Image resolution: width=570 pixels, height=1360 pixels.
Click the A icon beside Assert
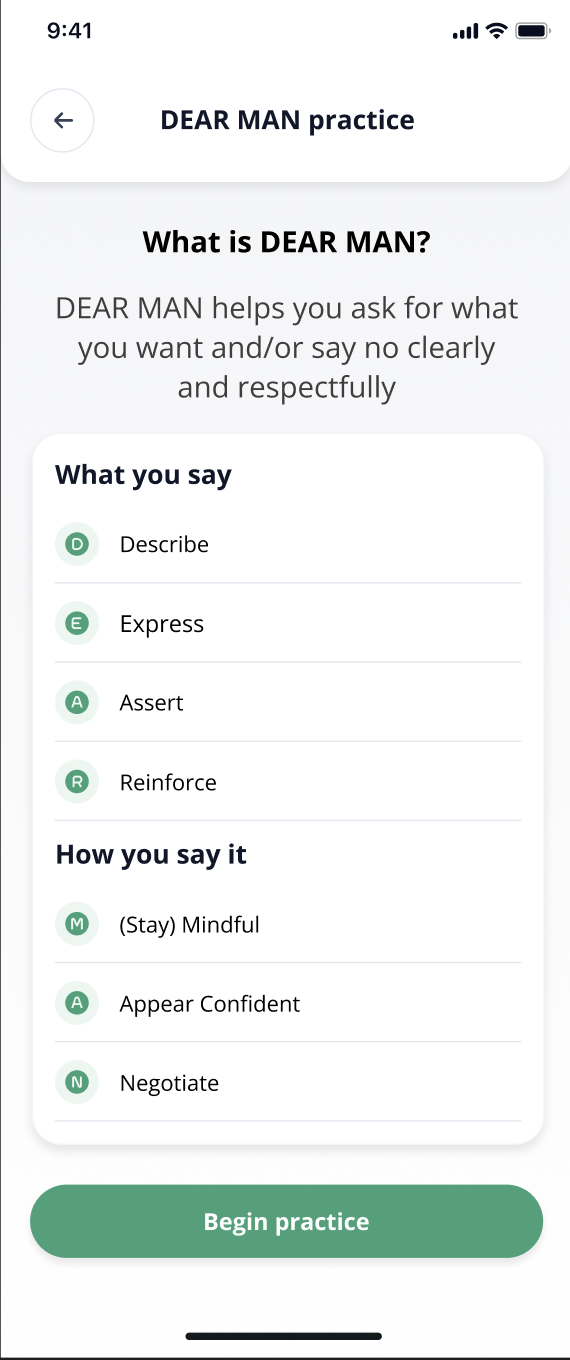click(x=77, y=703)
